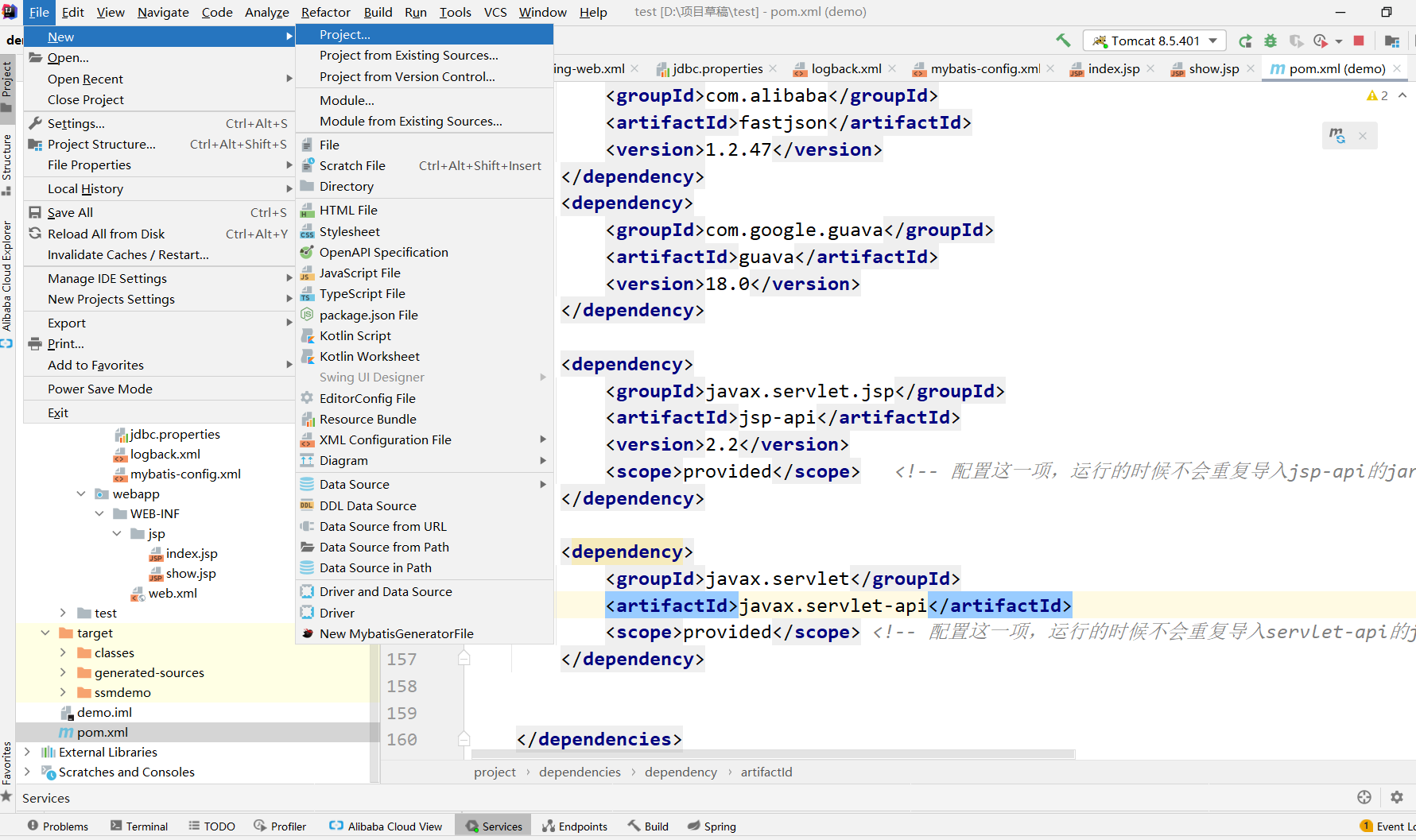
Task: Choose Module... in the New submenu
Action: coord(425,100)
